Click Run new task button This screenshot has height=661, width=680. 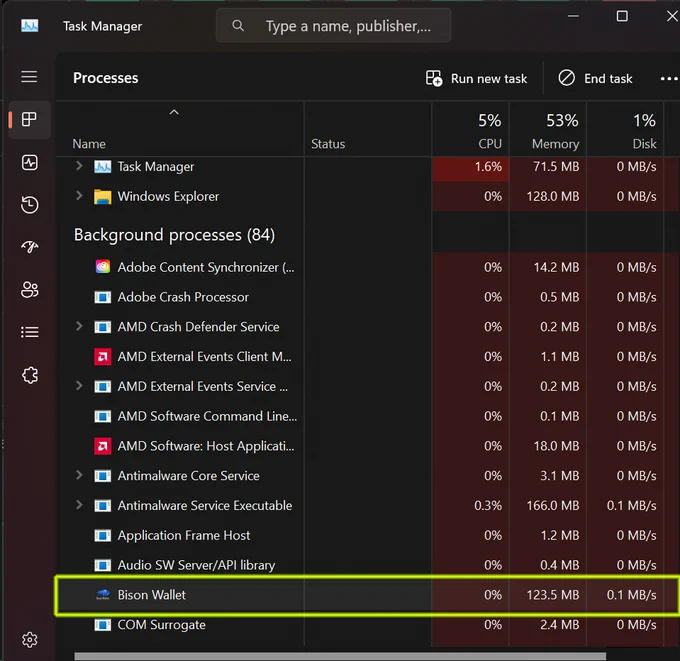(477, 79)
